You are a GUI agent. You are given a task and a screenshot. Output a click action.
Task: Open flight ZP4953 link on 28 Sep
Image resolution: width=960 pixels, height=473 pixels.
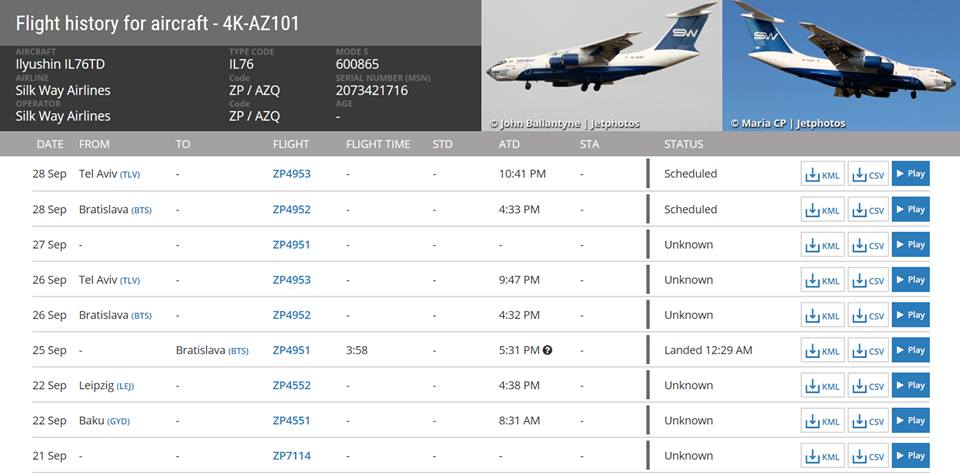[291, 174]
